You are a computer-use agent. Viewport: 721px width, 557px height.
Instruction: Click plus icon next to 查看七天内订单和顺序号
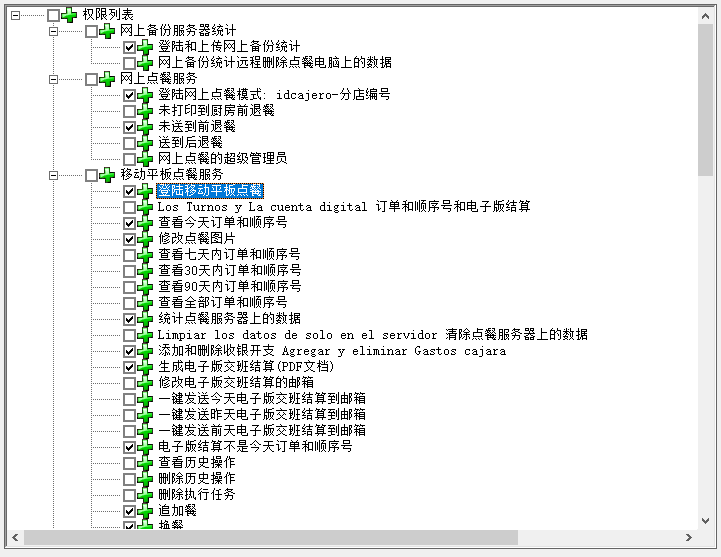tap(145, 255)
